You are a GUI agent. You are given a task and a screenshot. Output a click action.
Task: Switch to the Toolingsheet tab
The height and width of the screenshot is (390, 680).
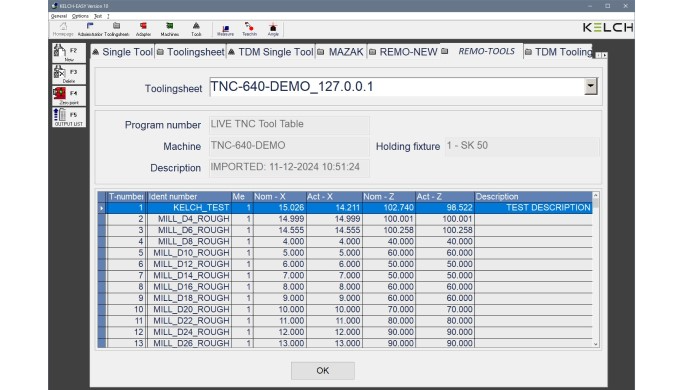click(191, 52)
